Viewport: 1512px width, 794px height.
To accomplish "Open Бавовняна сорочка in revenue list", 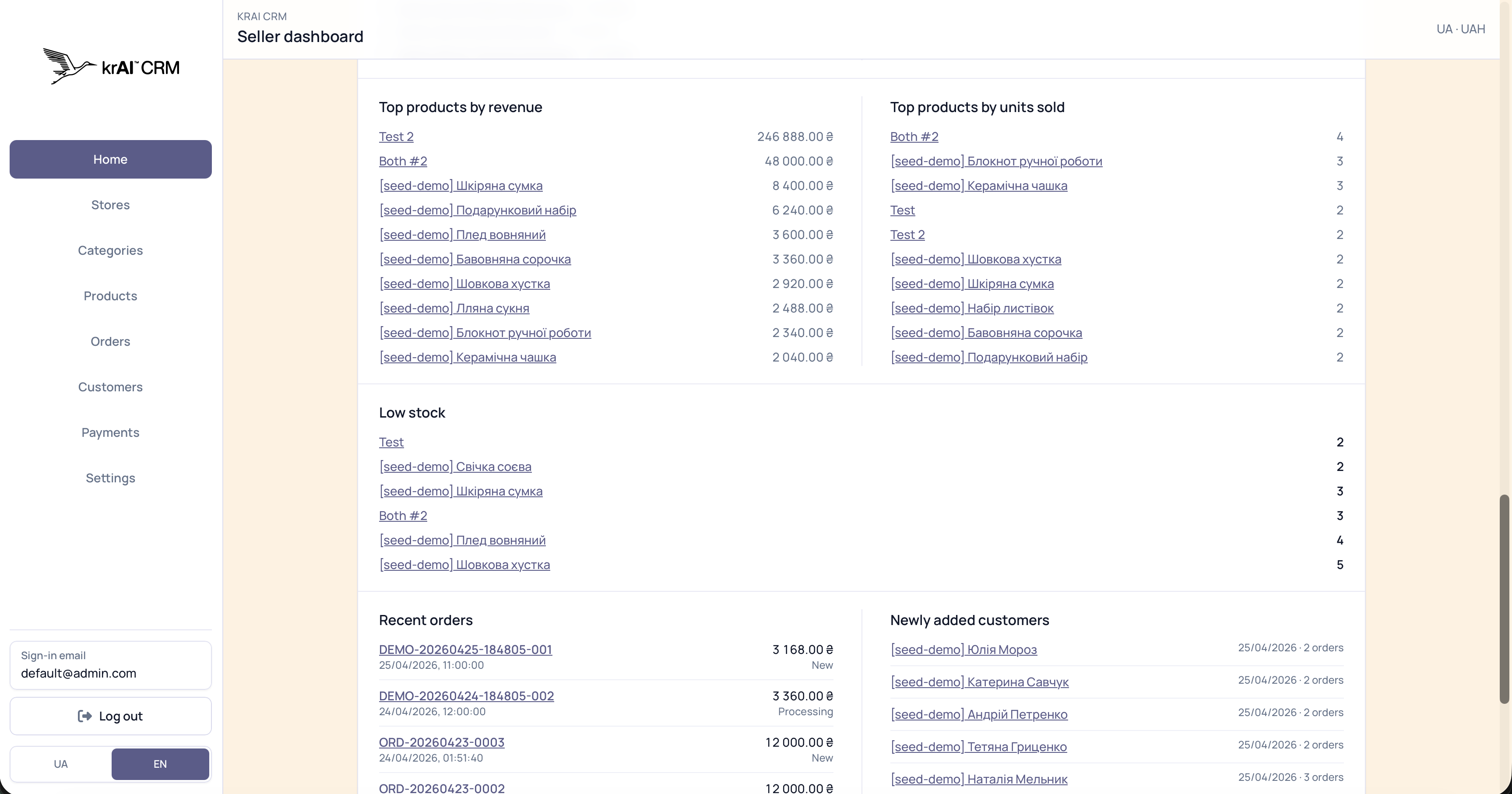I will (x=475, y=259).
